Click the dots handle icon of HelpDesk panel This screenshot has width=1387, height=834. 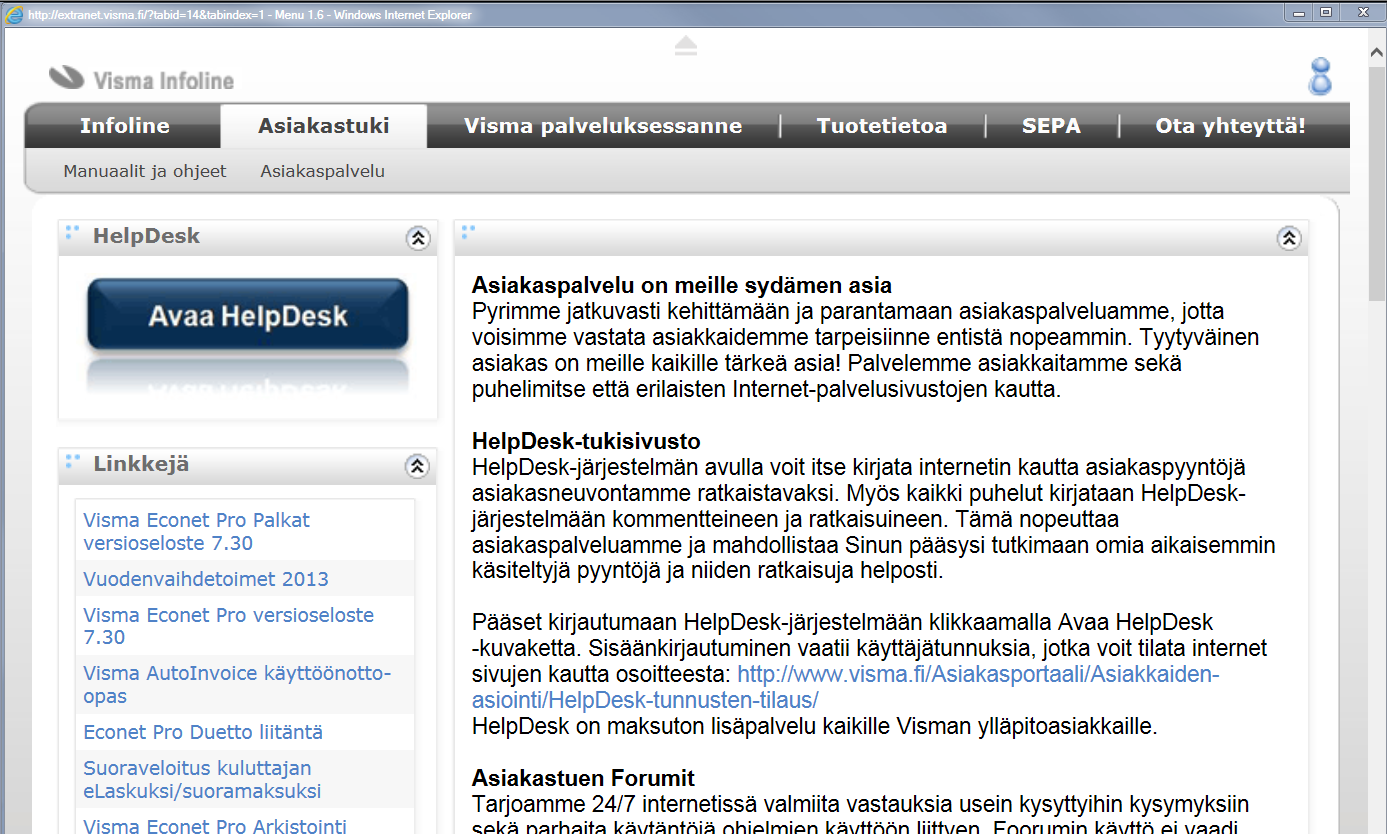click(x=72, y=234)
